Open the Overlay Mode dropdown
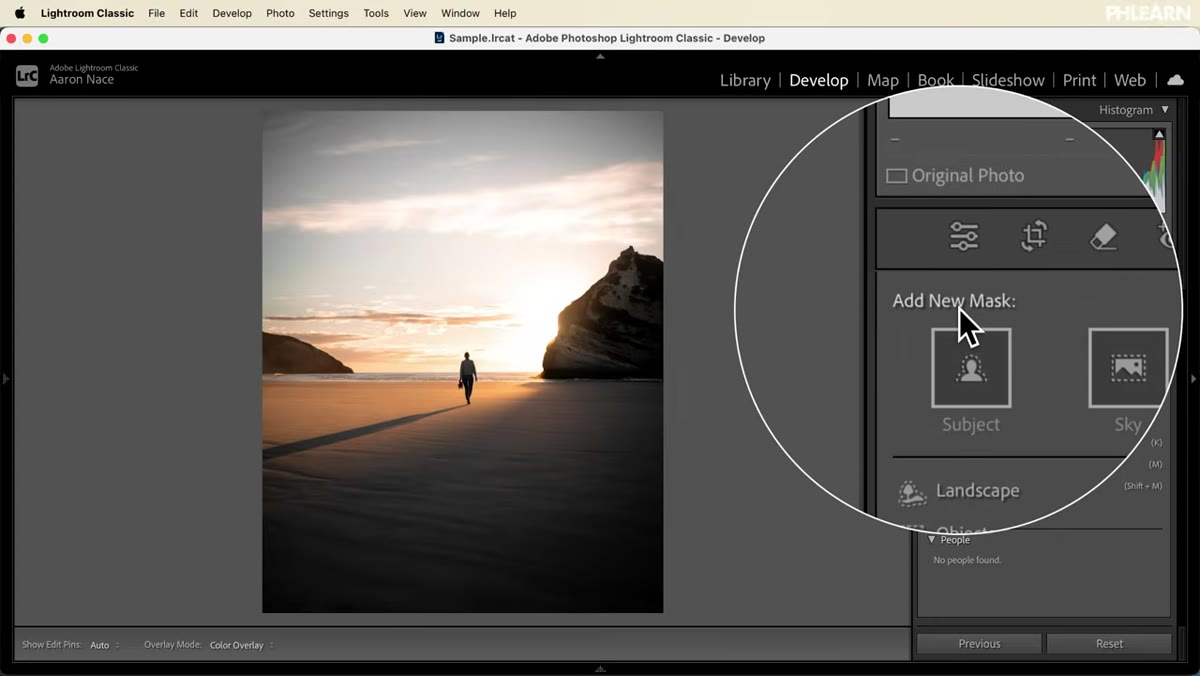The image size is (1200, 676). click(241, 645)
